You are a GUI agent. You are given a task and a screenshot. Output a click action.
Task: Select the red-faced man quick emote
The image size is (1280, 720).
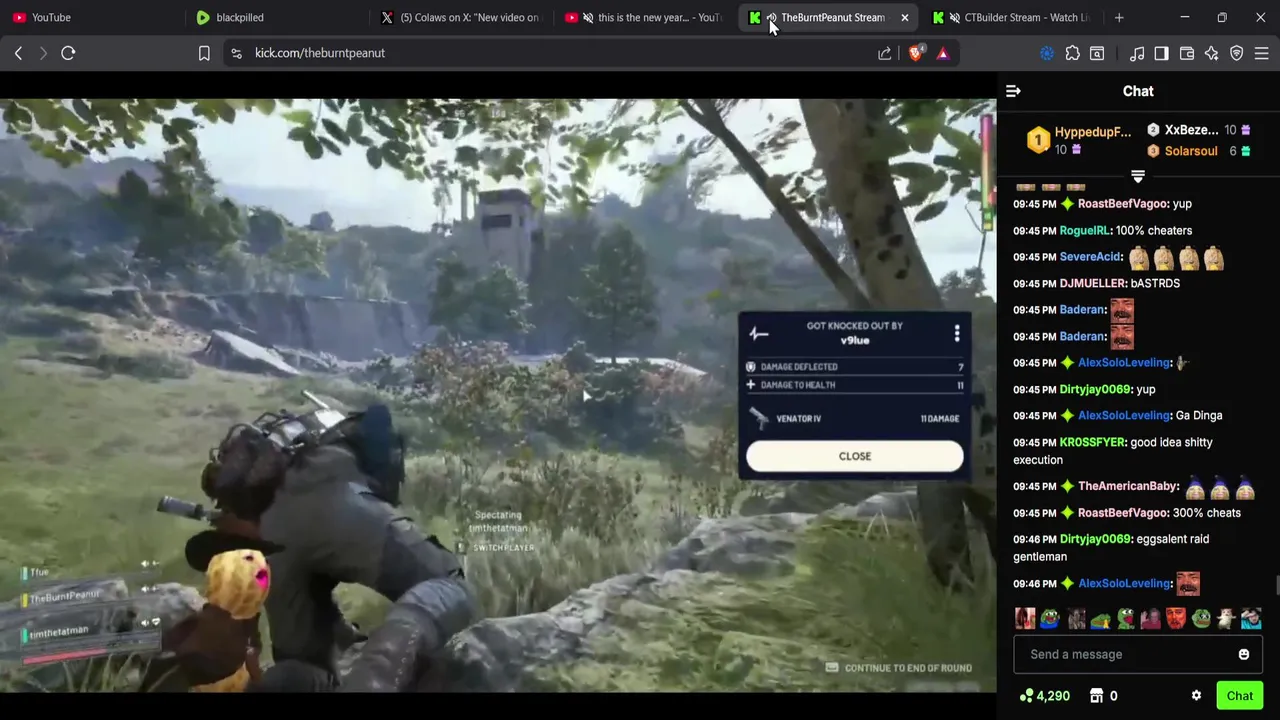tap(1176, 619)
